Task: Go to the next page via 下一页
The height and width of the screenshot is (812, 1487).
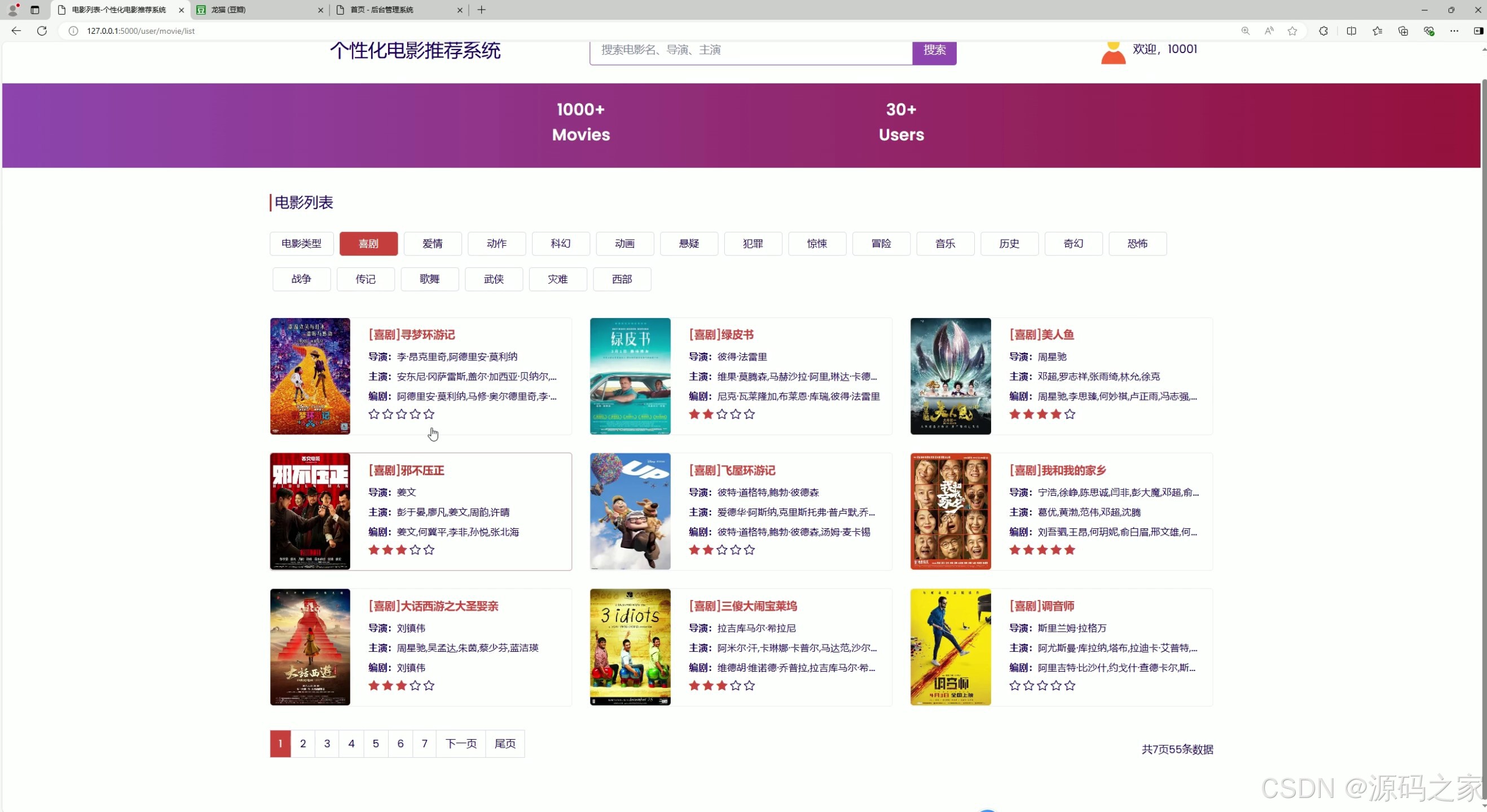Action: click(460, 744)
